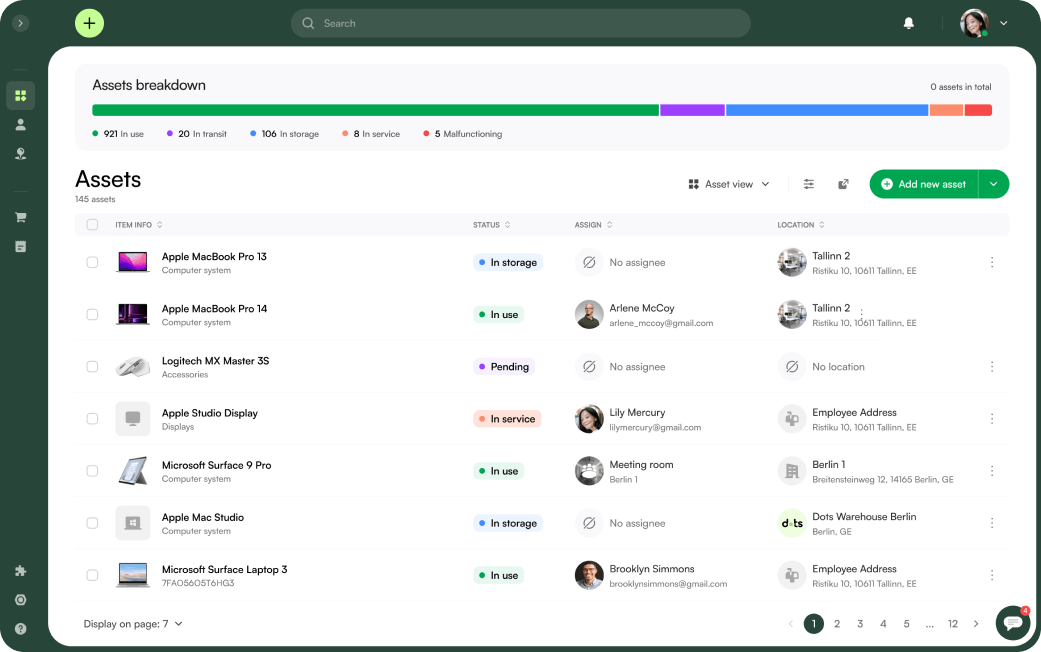Image resolution: width=1041 pixels, height=652 pixels.
Task: Click the Search field
Action: pyautogui.click(x=520, y=23)
